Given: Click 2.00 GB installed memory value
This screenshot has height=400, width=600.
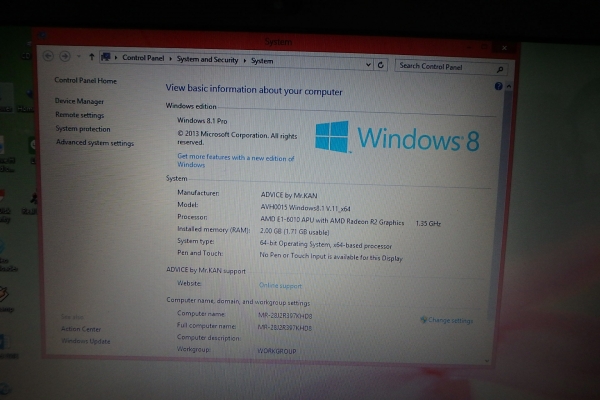Looking at the screenshot, I should [x=294, y=232].
